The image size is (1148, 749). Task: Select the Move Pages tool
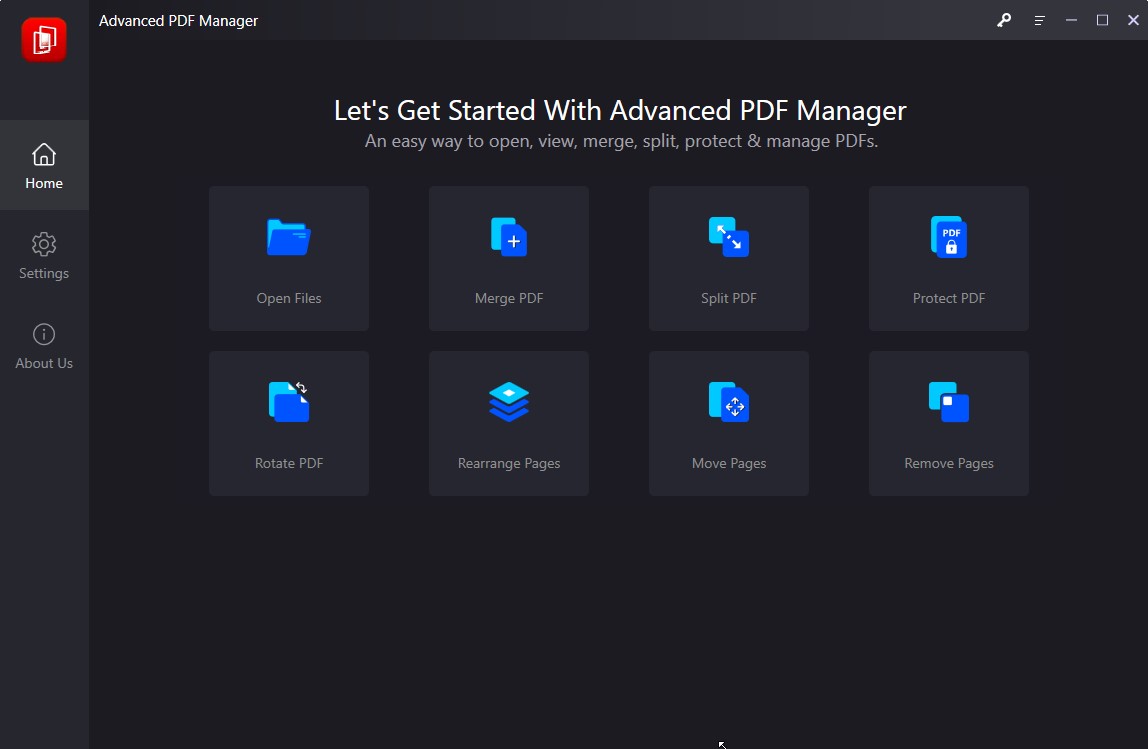[x=728, y=423]
